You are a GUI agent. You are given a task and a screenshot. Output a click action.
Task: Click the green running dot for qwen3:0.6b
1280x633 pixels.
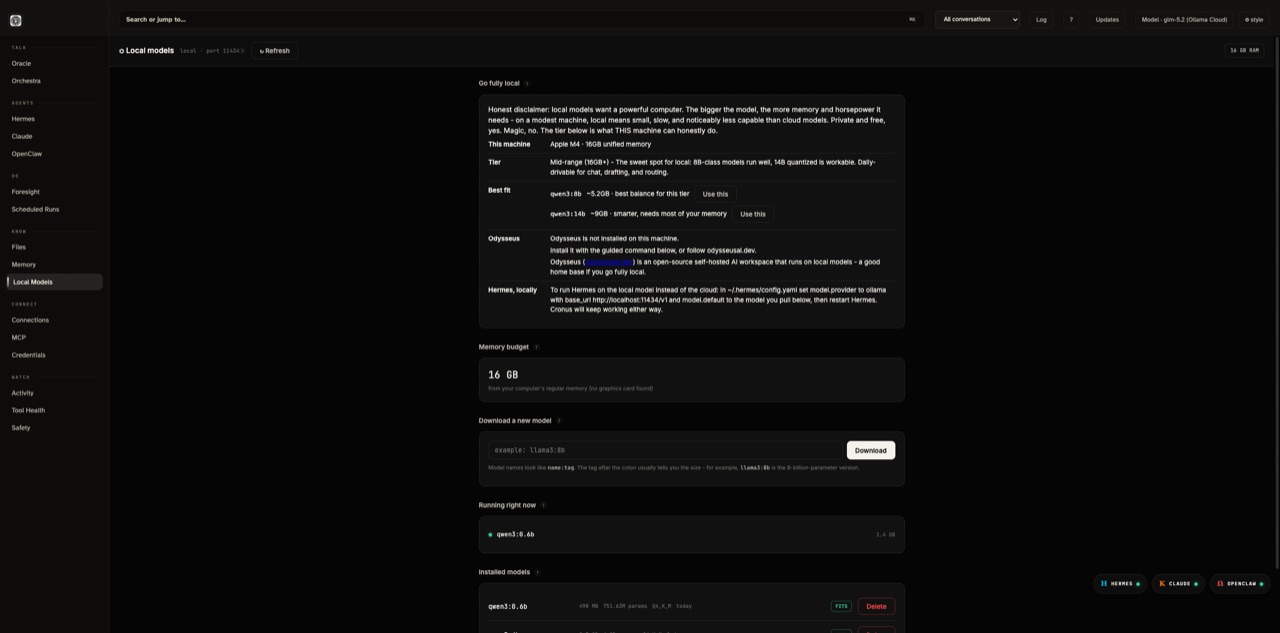[490, 535]
